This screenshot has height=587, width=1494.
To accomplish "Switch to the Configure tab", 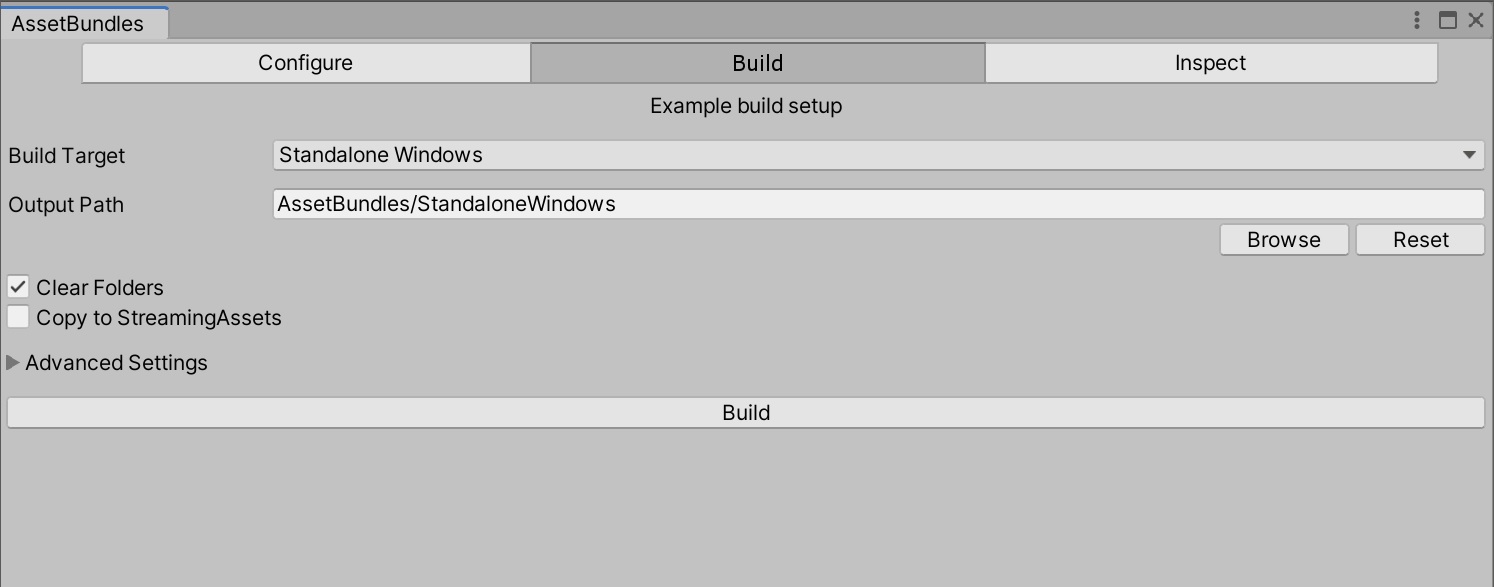I will (x=306, y=63).
